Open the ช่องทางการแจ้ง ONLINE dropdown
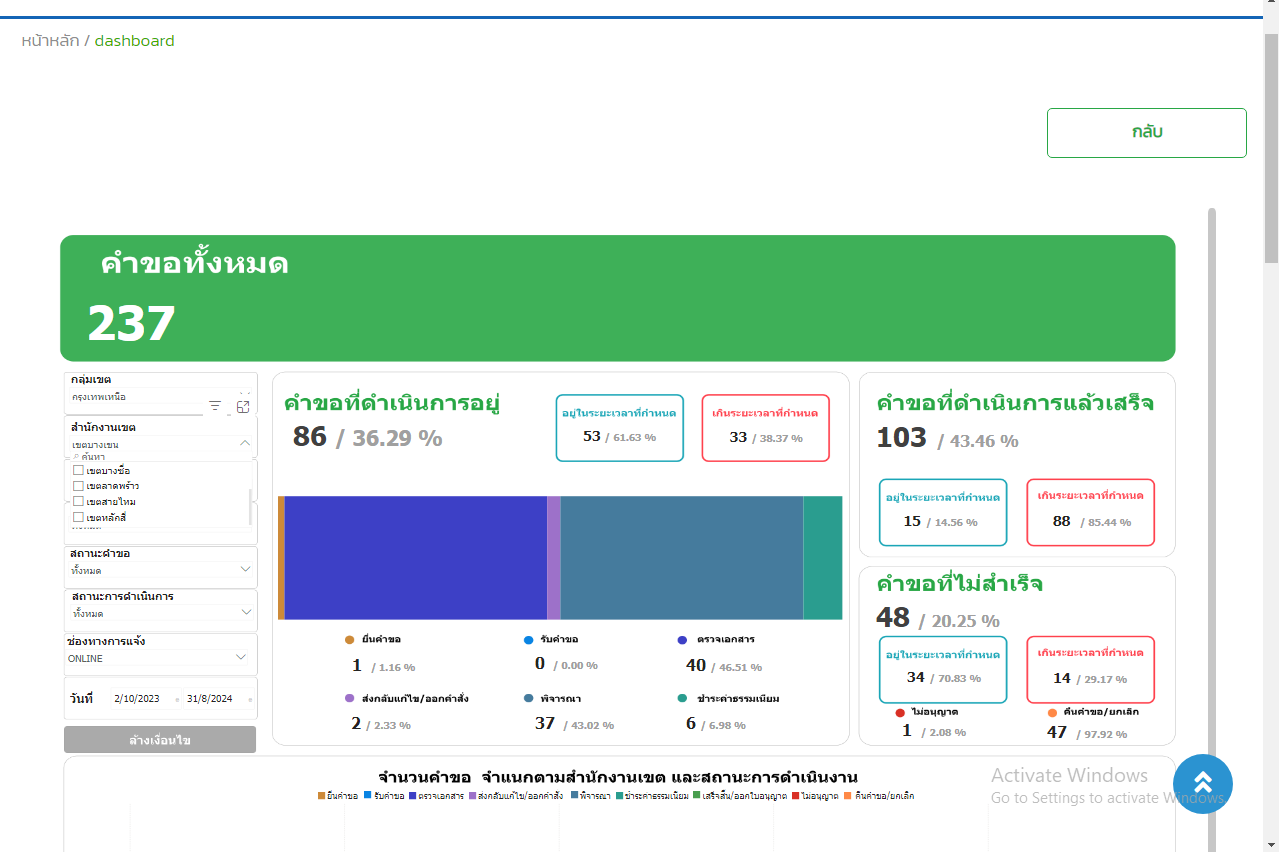 click(241, 658)
